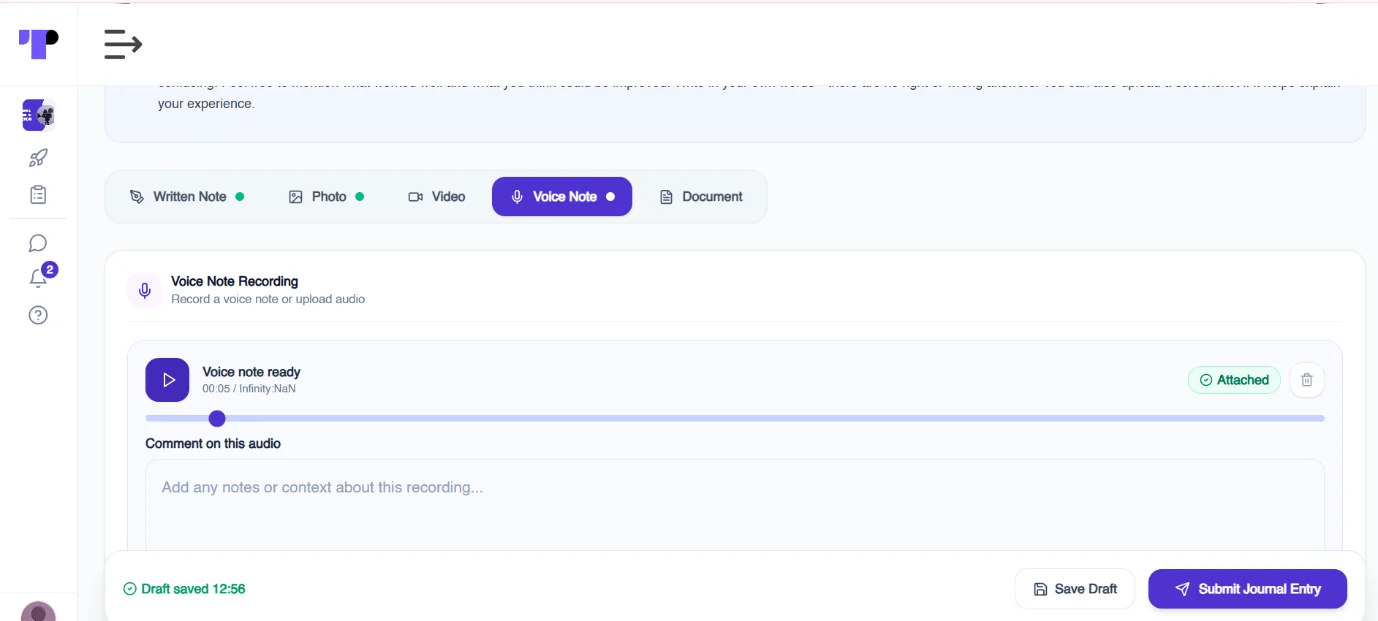Image resolution: width=1378 pixels, height=621 pixels.
Task: Click the 'Comment on this audio' label
Action: coord(213,443)
